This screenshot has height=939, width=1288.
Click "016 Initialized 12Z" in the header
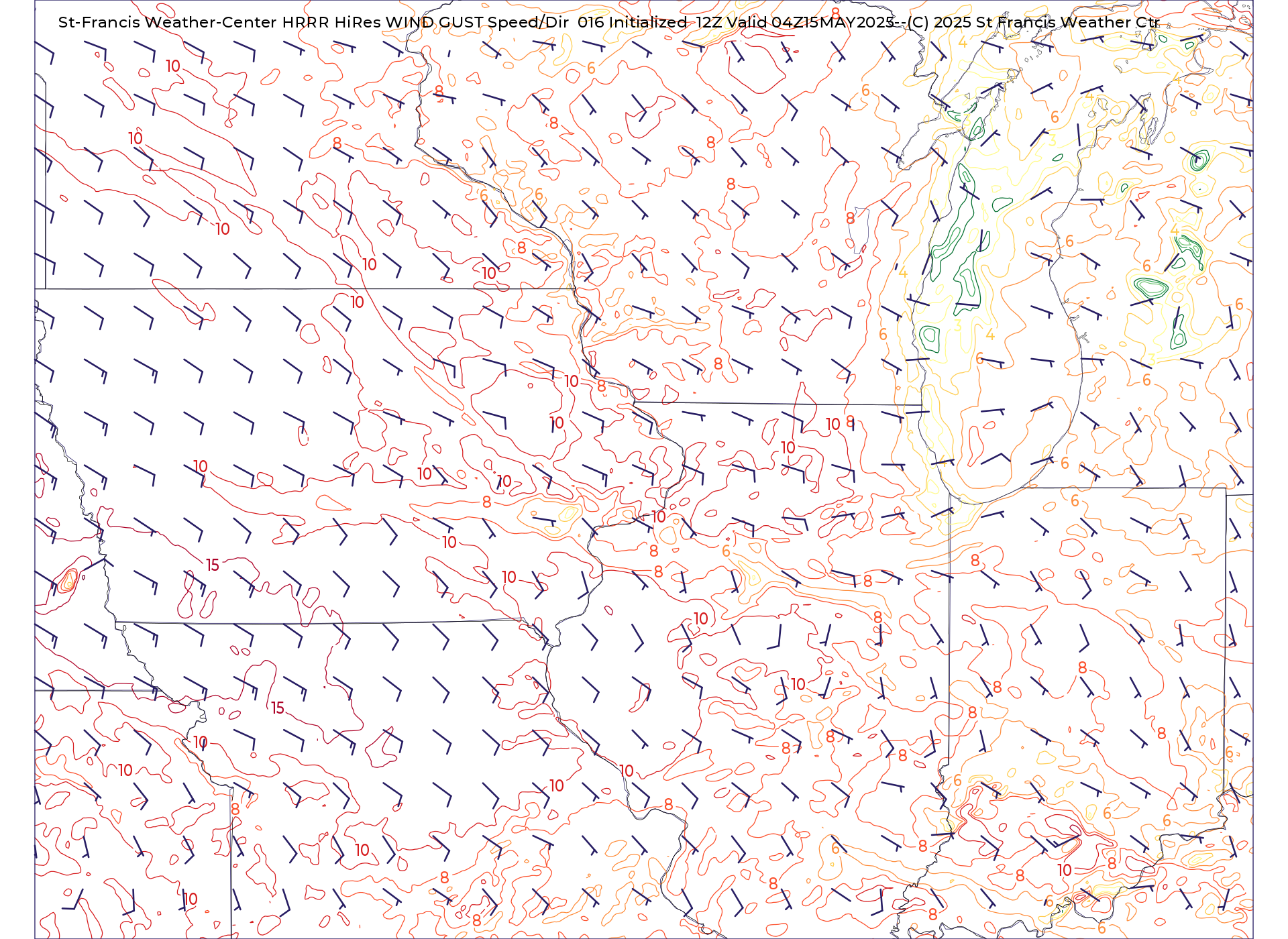(x=650, y=22)
